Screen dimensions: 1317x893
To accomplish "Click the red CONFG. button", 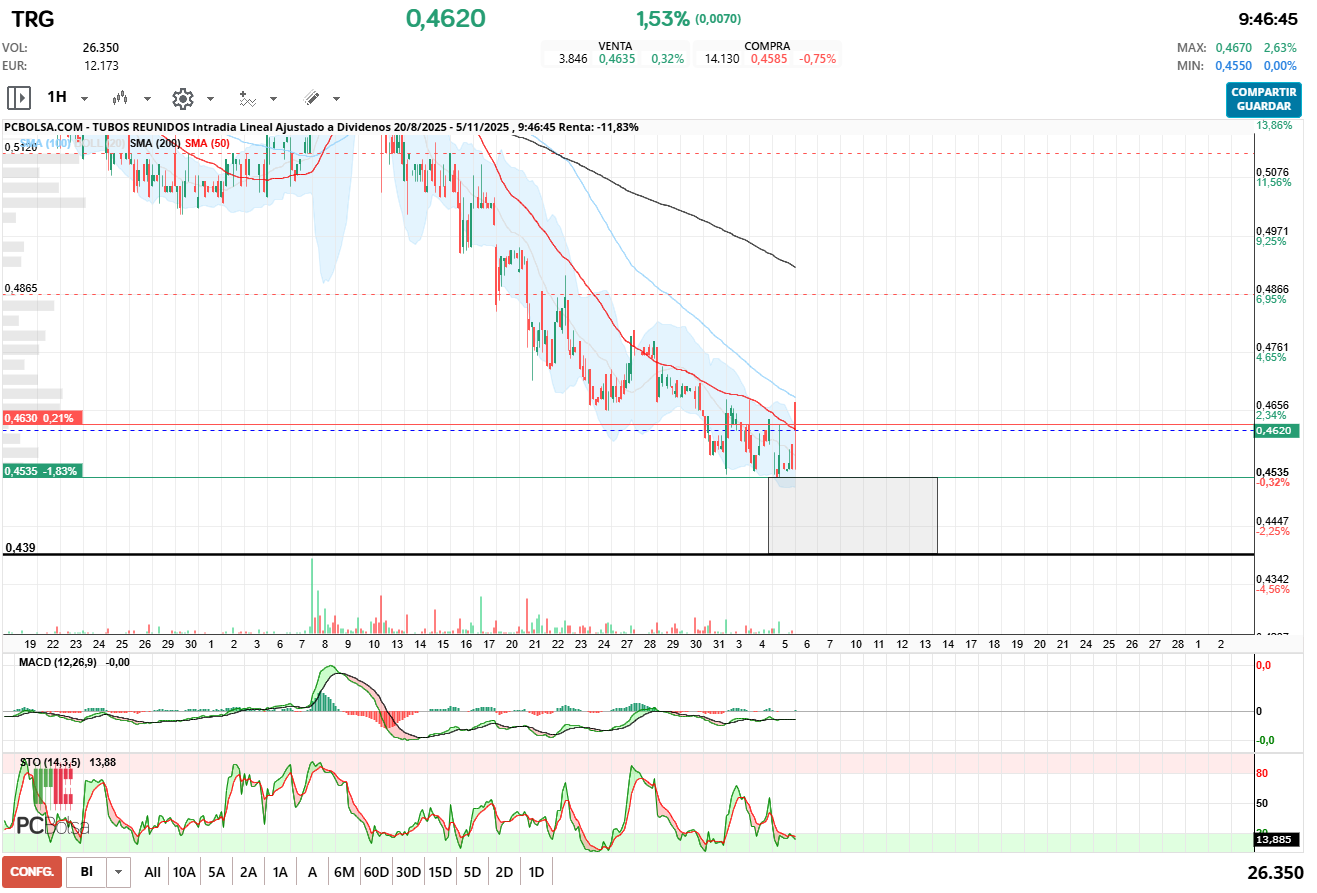I will (x=32, y=872).
